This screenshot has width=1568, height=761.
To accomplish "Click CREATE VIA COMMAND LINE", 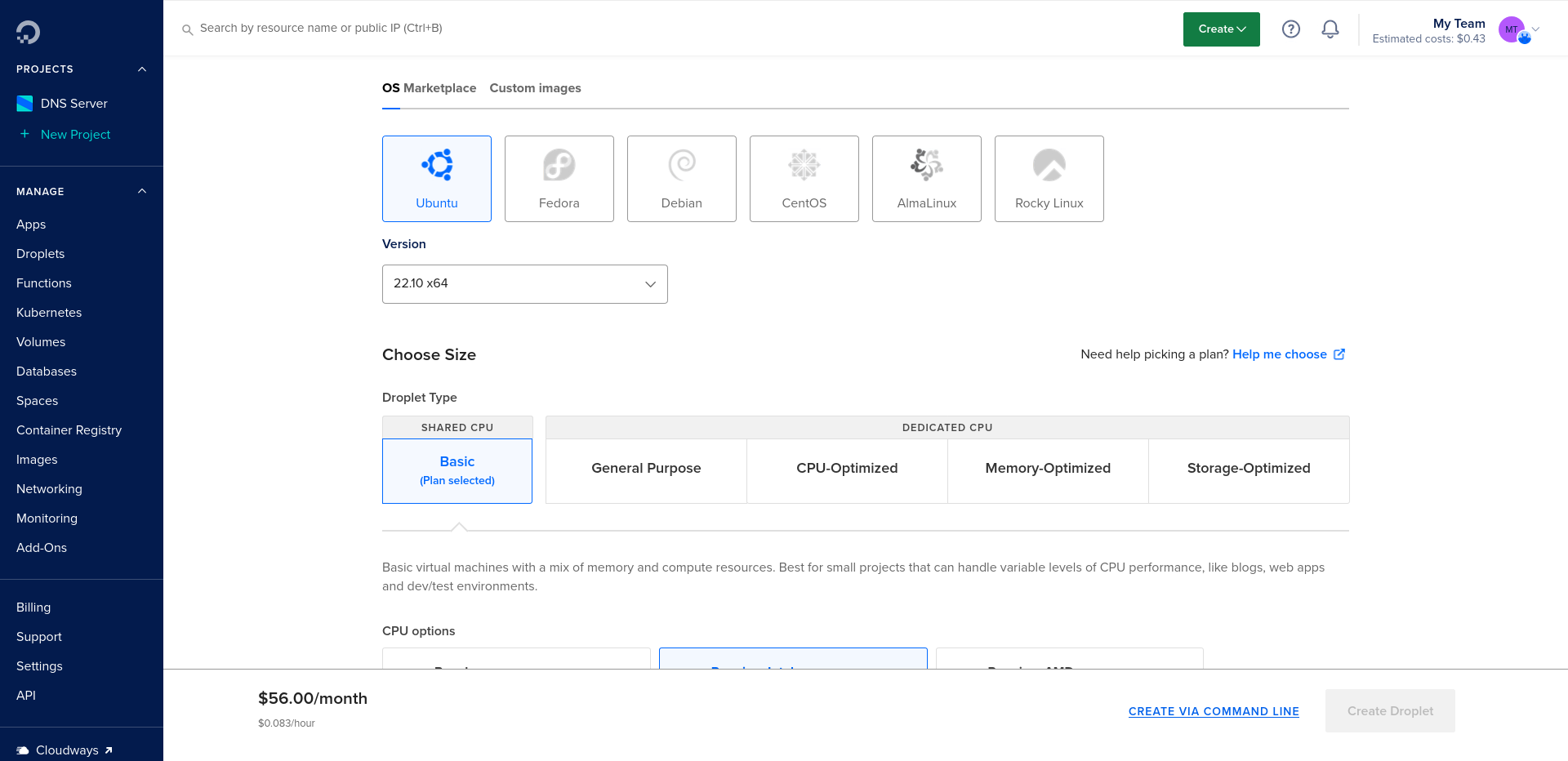I will pyautogui.click(x=1214, y=711).
